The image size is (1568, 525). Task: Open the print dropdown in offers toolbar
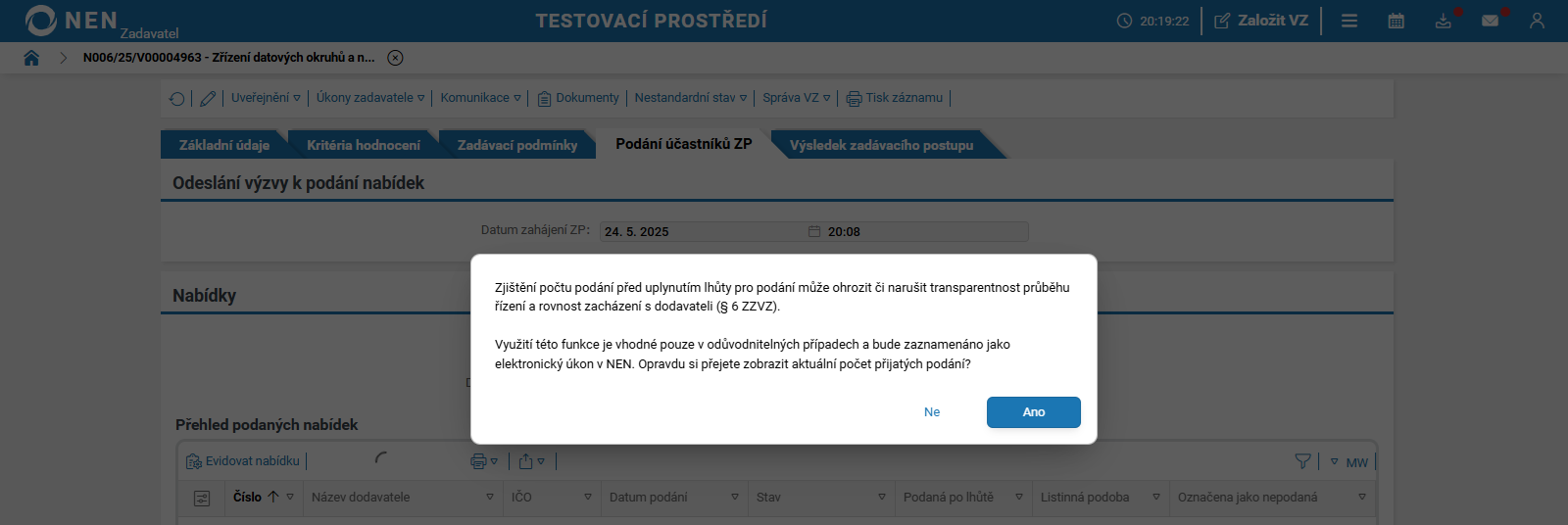(484, 461)
